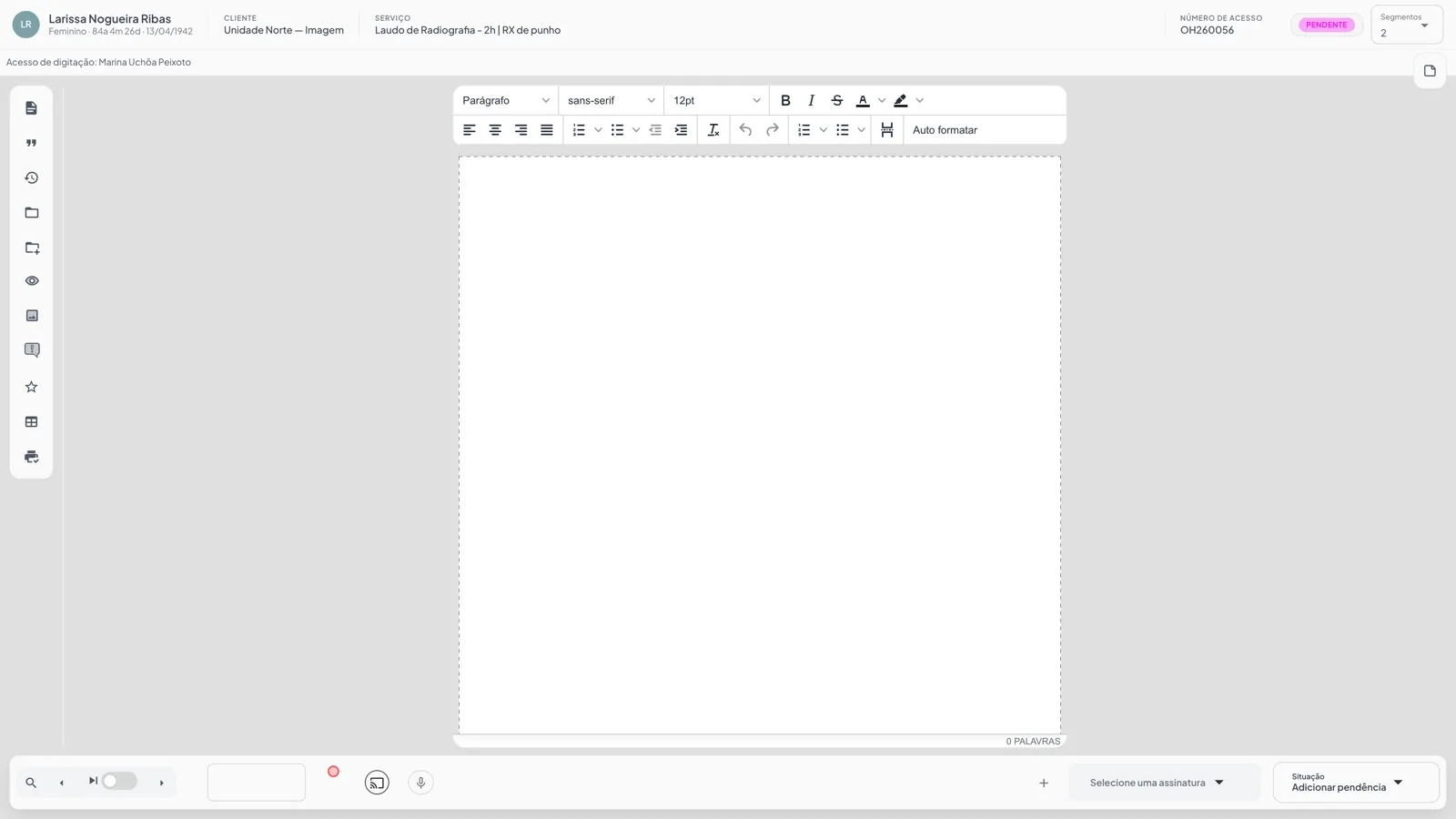Open the history clock sidebar icon
This screenshot has height=819, width=1456.
(31, 177)
